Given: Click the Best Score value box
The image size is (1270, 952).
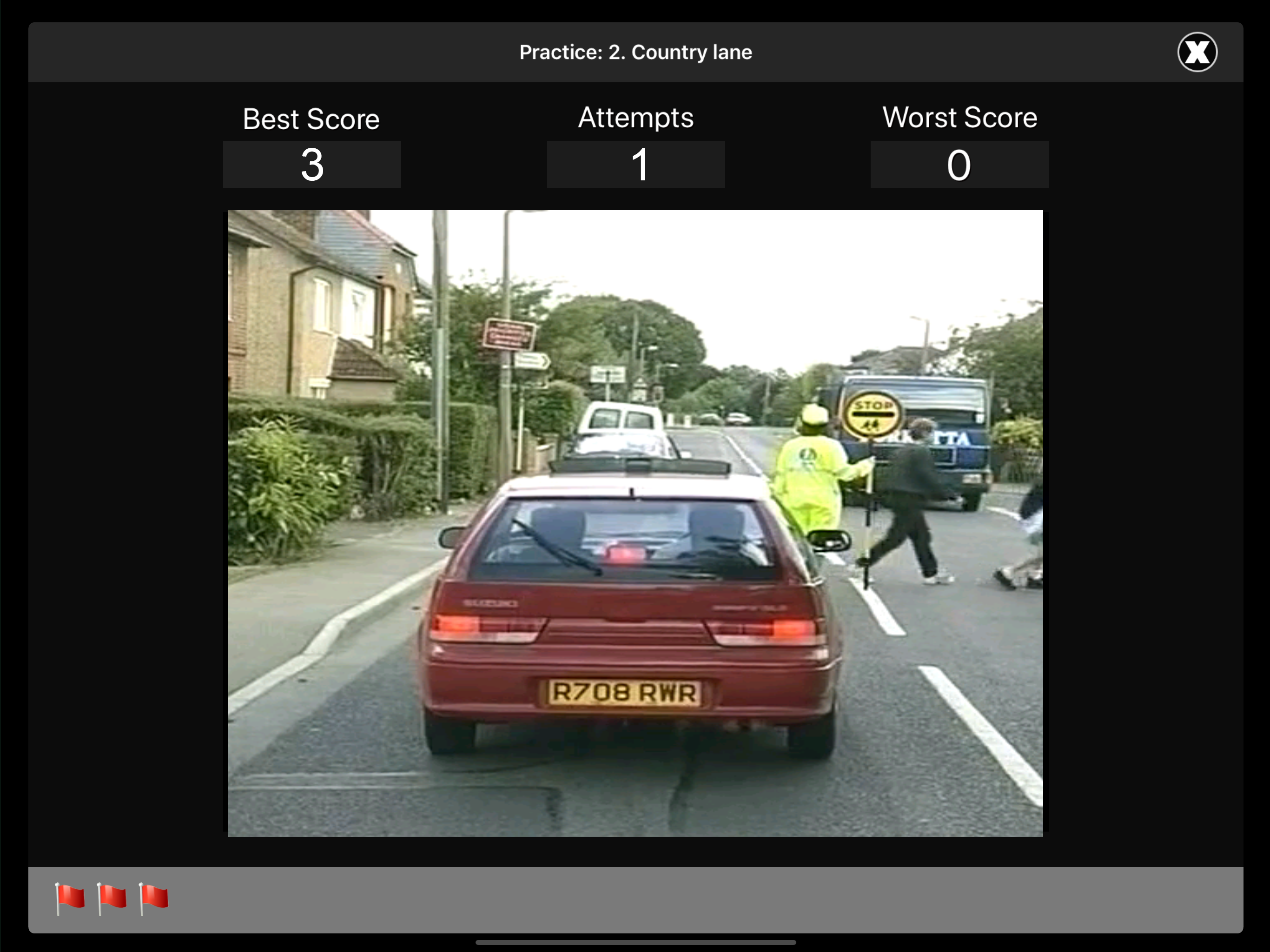Looking at the screenshot, I should pos(312,165).
